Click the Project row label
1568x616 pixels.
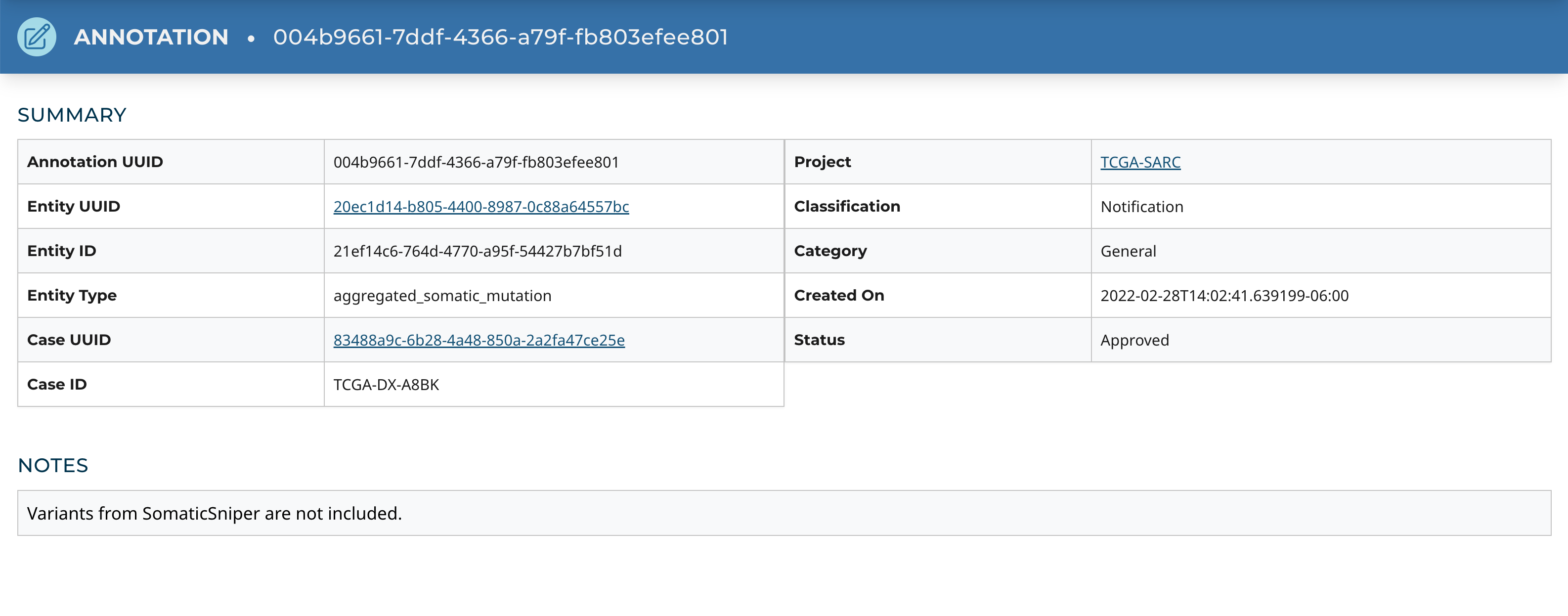click(822, 163)
